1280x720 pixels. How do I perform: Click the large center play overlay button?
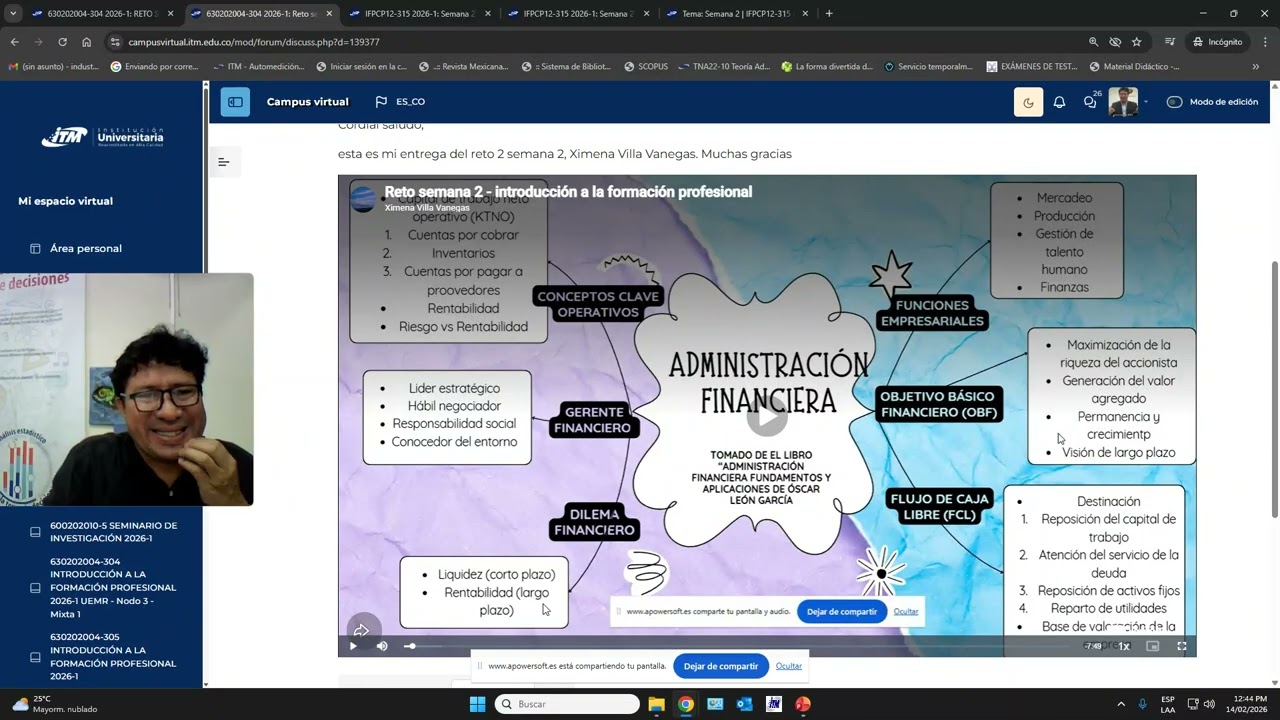click(x=767, y=416)
